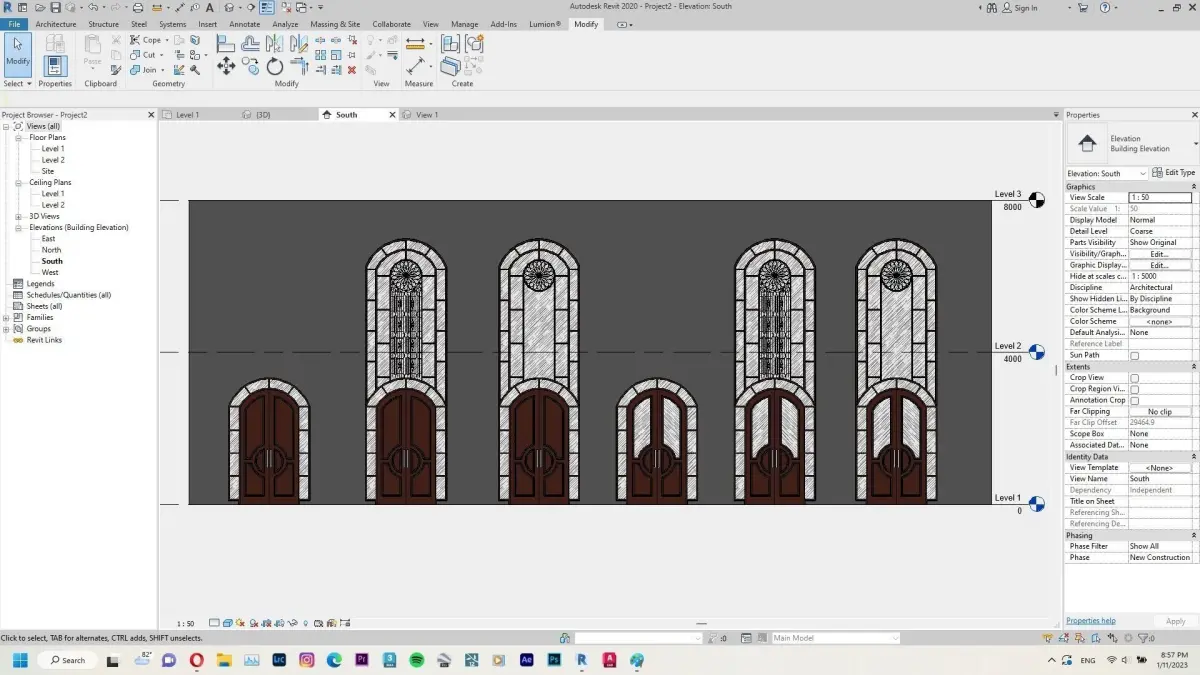The image size is (1200, 675).
Task: Click the View Scale input field
Action: pos(1159,198)
